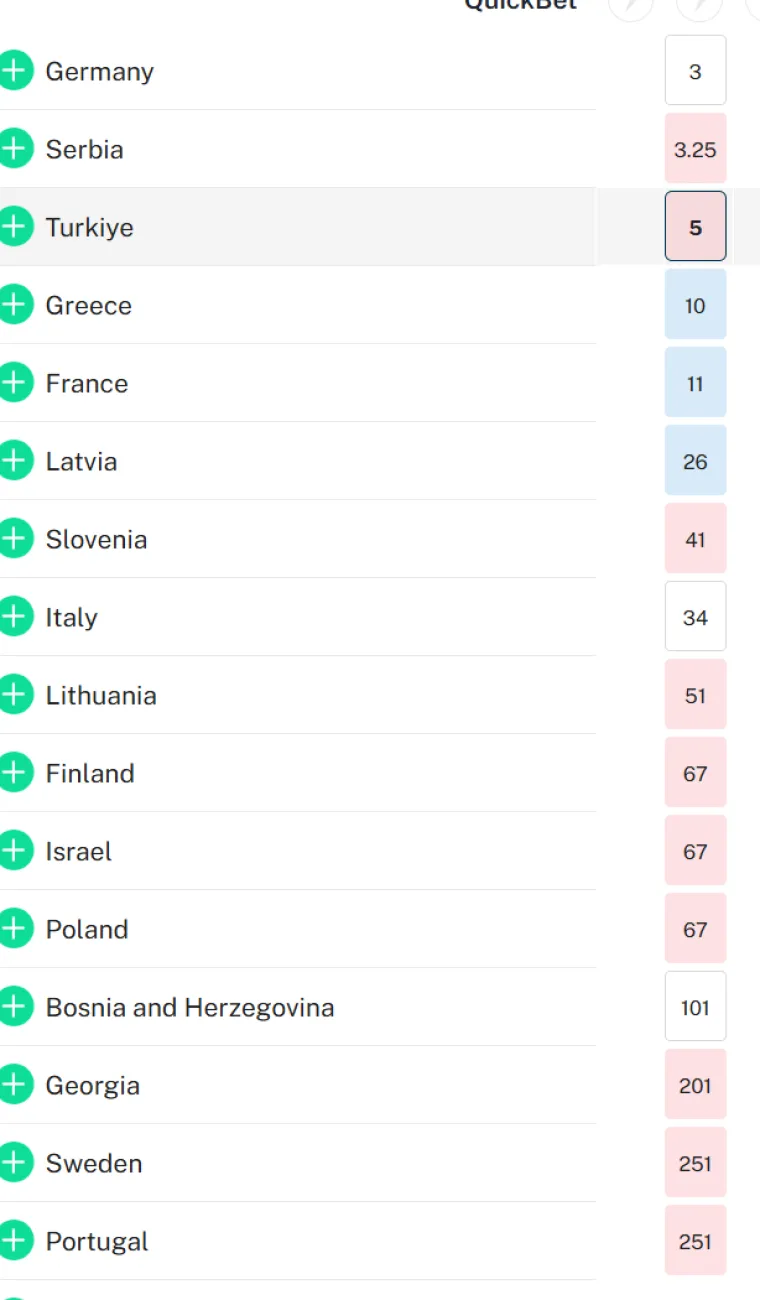Viewport: 760px width, 1300px height.
Task: Click the Greece odds showing 10
Action: (x=695, y=304)
